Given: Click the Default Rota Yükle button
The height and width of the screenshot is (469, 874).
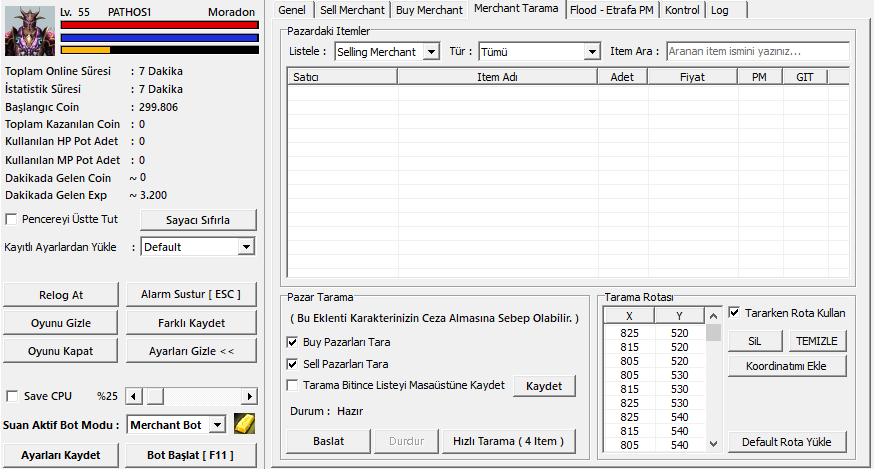Looking at the screenshot, I should point(787,441).
